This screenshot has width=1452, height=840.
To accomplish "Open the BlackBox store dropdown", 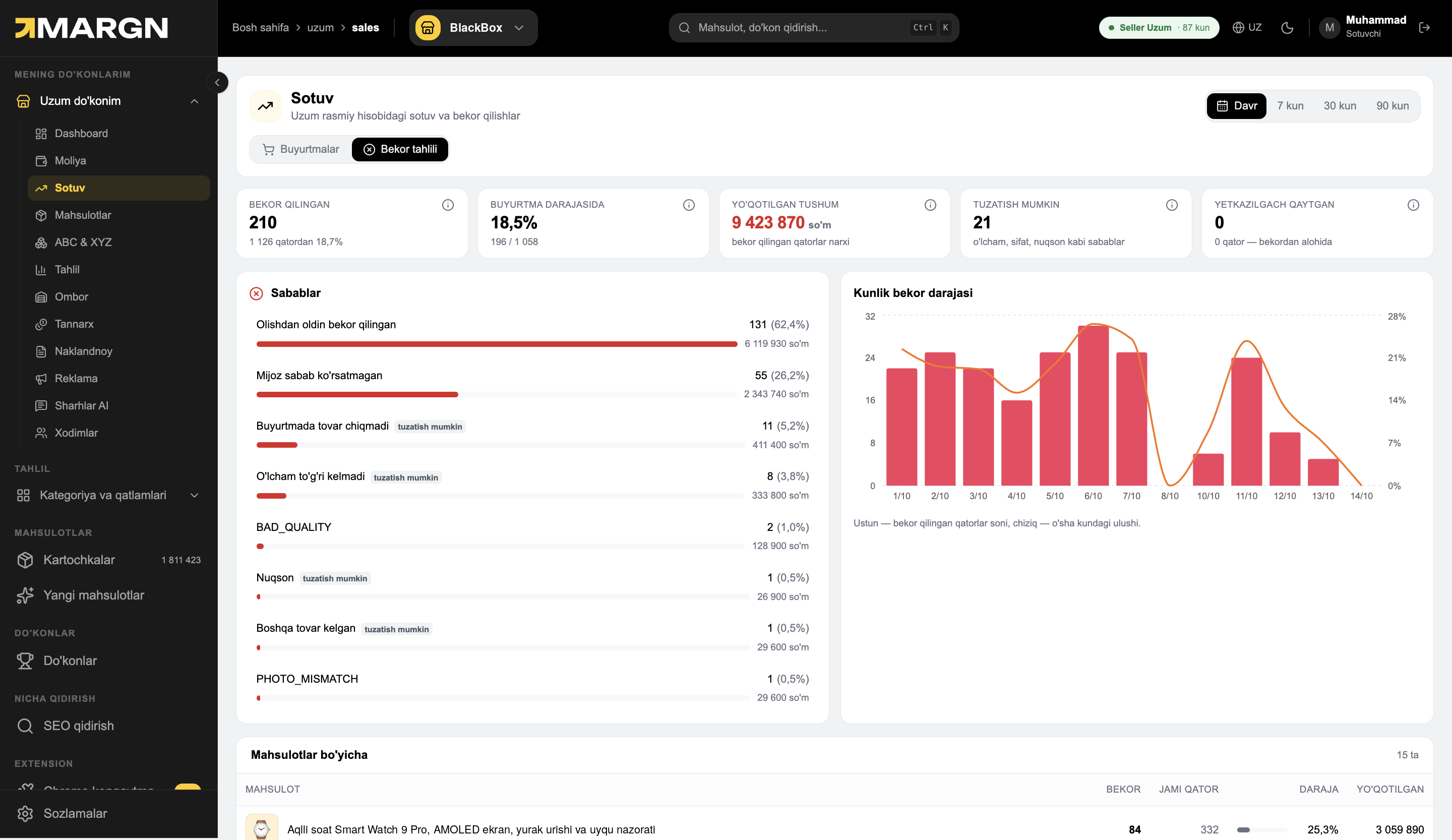I will pos(473,28).
